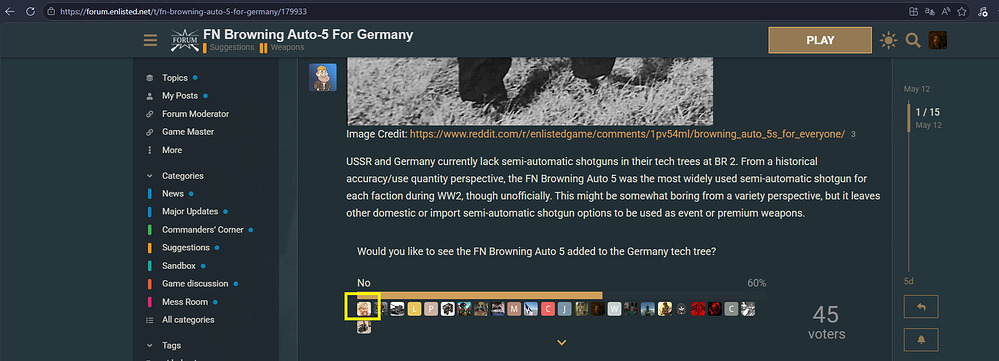Click the 60% poll percentage
Image resolution: width=999 pixels, height=361 pixels.
(x=756, y=283)
